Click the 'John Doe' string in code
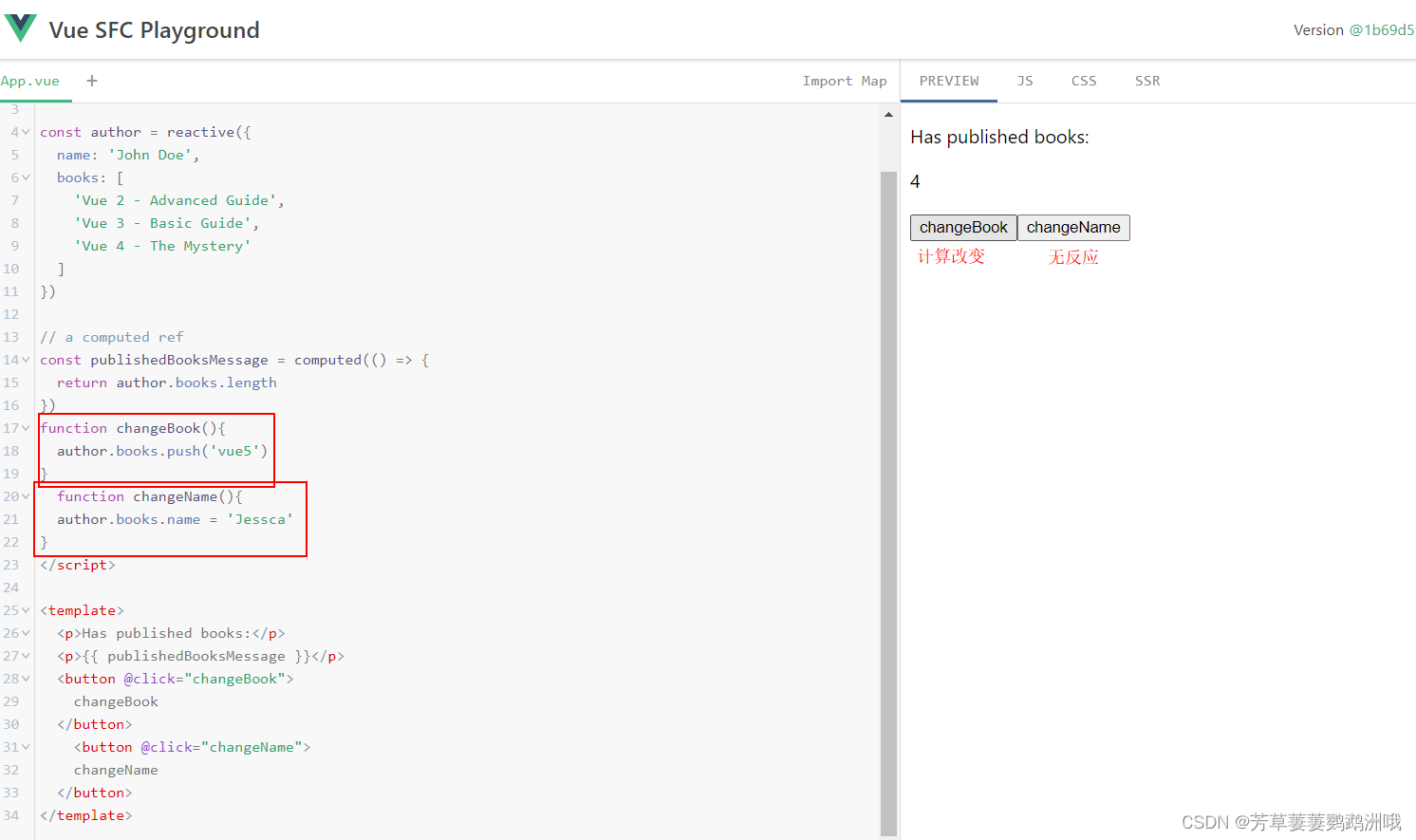The height and width of the screenshot is (840, 1416). [x=150, y=155]
